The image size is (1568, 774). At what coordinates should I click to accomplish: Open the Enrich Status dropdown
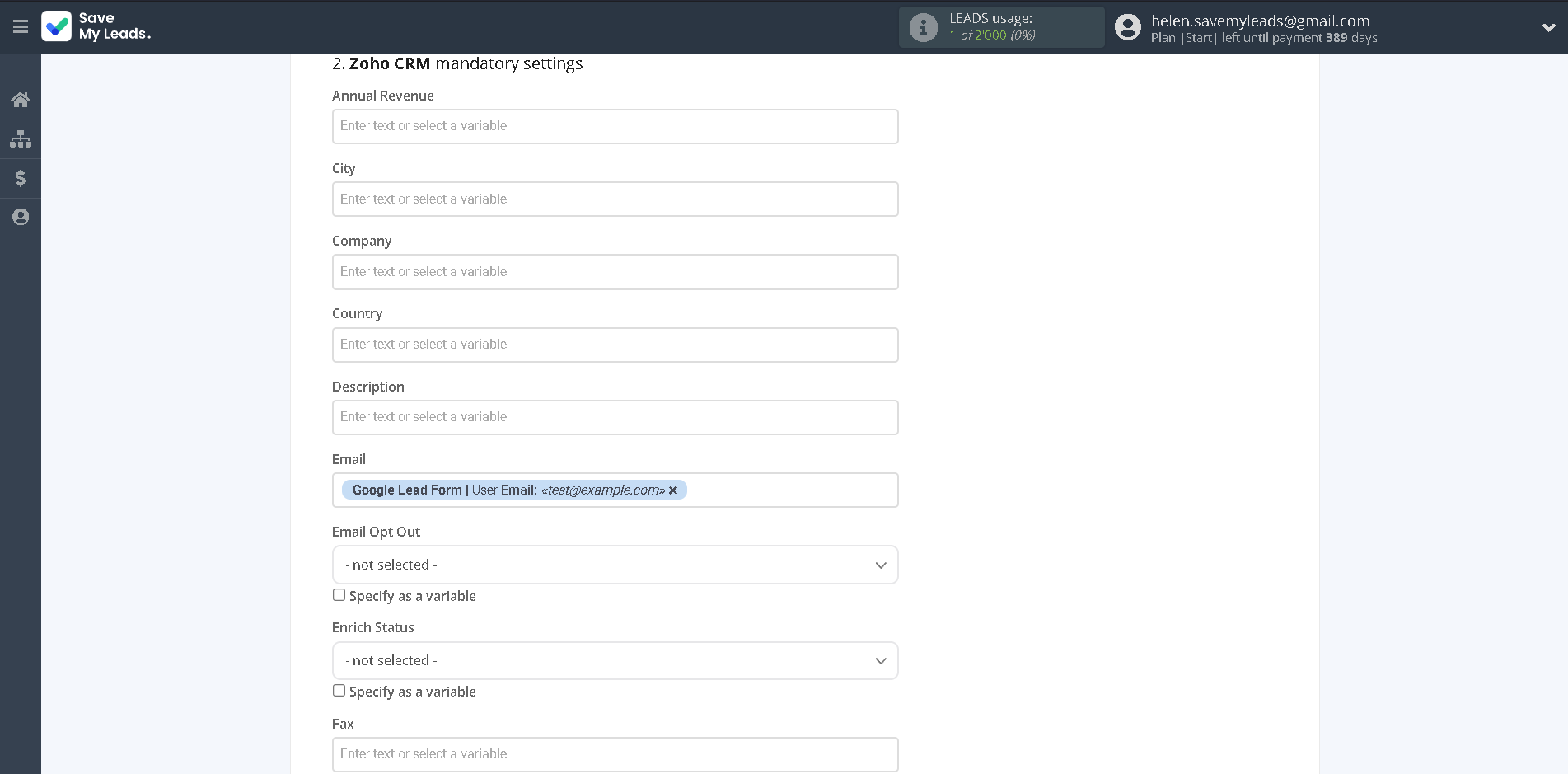pyautogui.click(x=615, y=660)
